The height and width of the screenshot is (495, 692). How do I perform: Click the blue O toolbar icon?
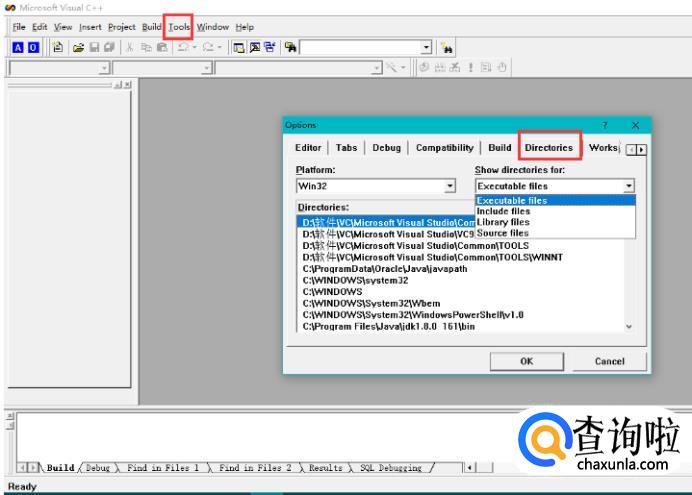point(33,47)
